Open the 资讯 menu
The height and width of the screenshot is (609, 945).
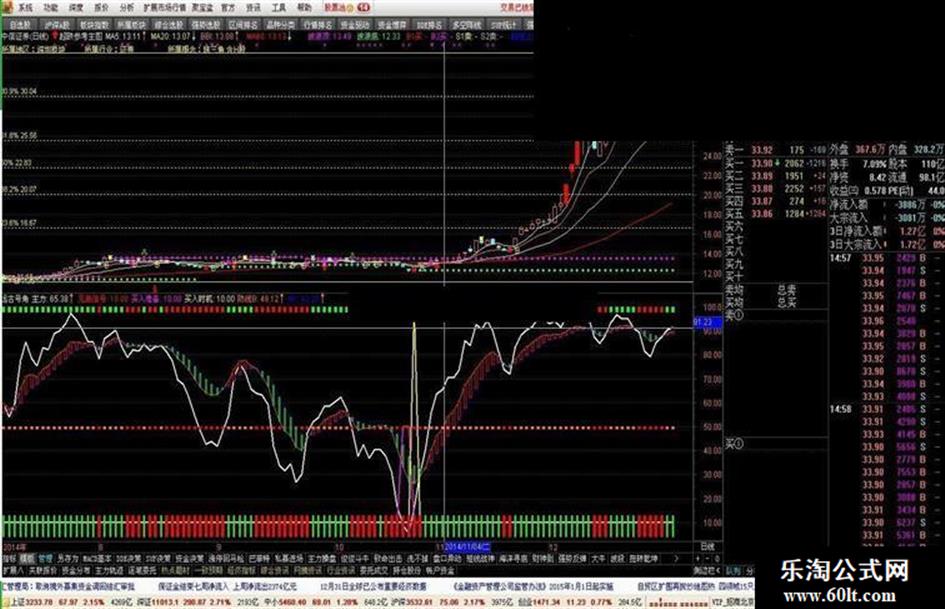click(254, 8)
